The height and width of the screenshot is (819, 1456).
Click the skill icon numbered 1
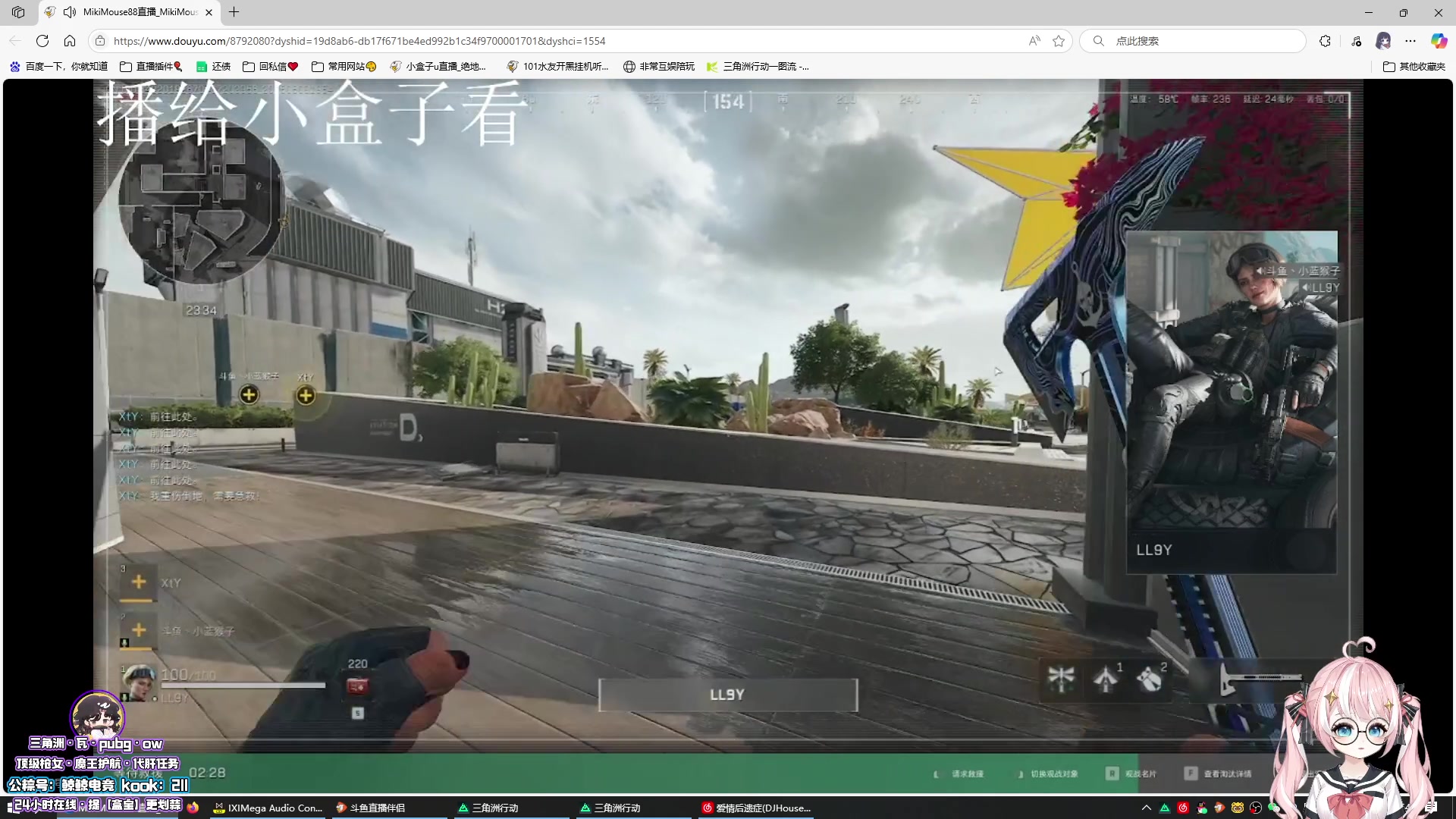[1106, 678]
